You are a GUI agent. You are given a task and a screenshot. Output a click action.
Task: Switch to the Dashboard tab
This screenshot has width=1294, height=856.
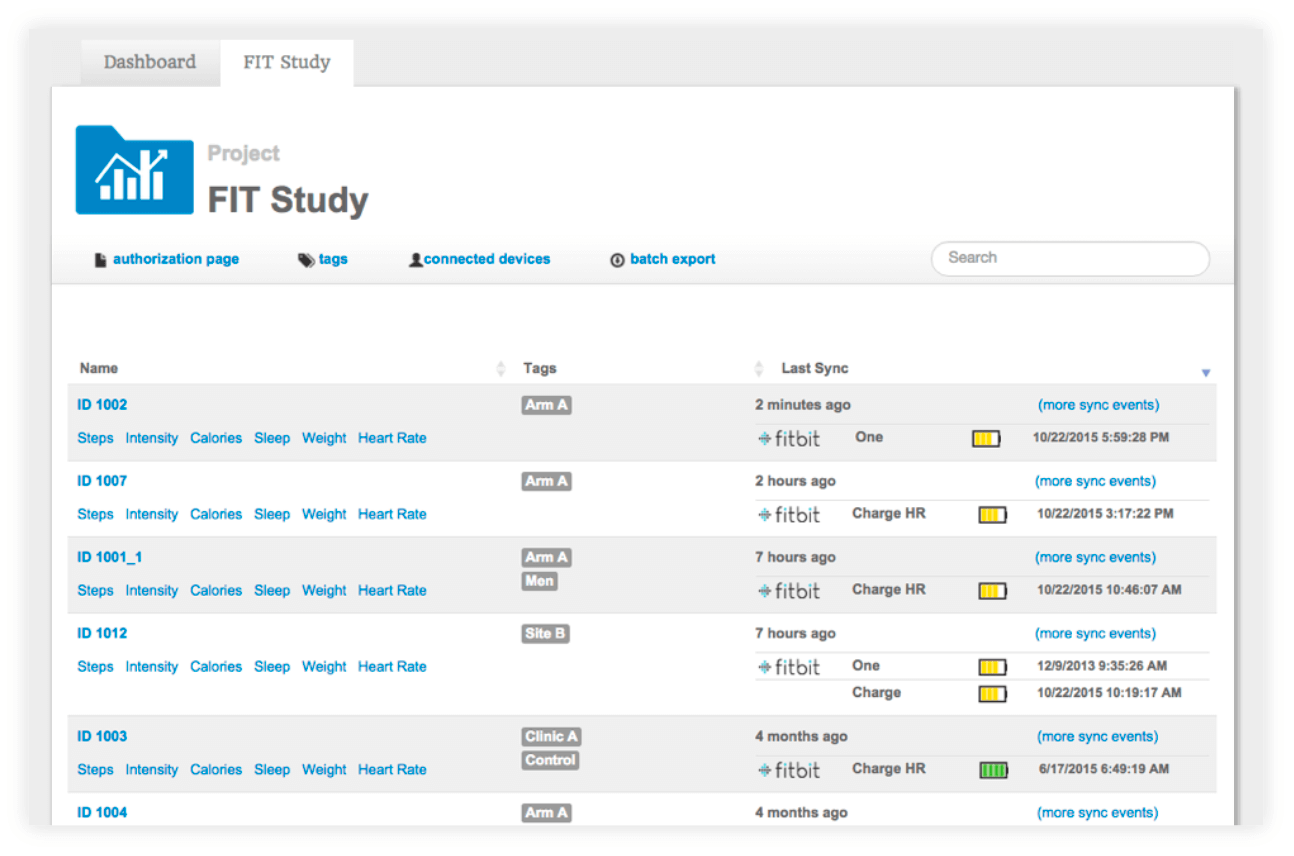(x=149, y=62)
